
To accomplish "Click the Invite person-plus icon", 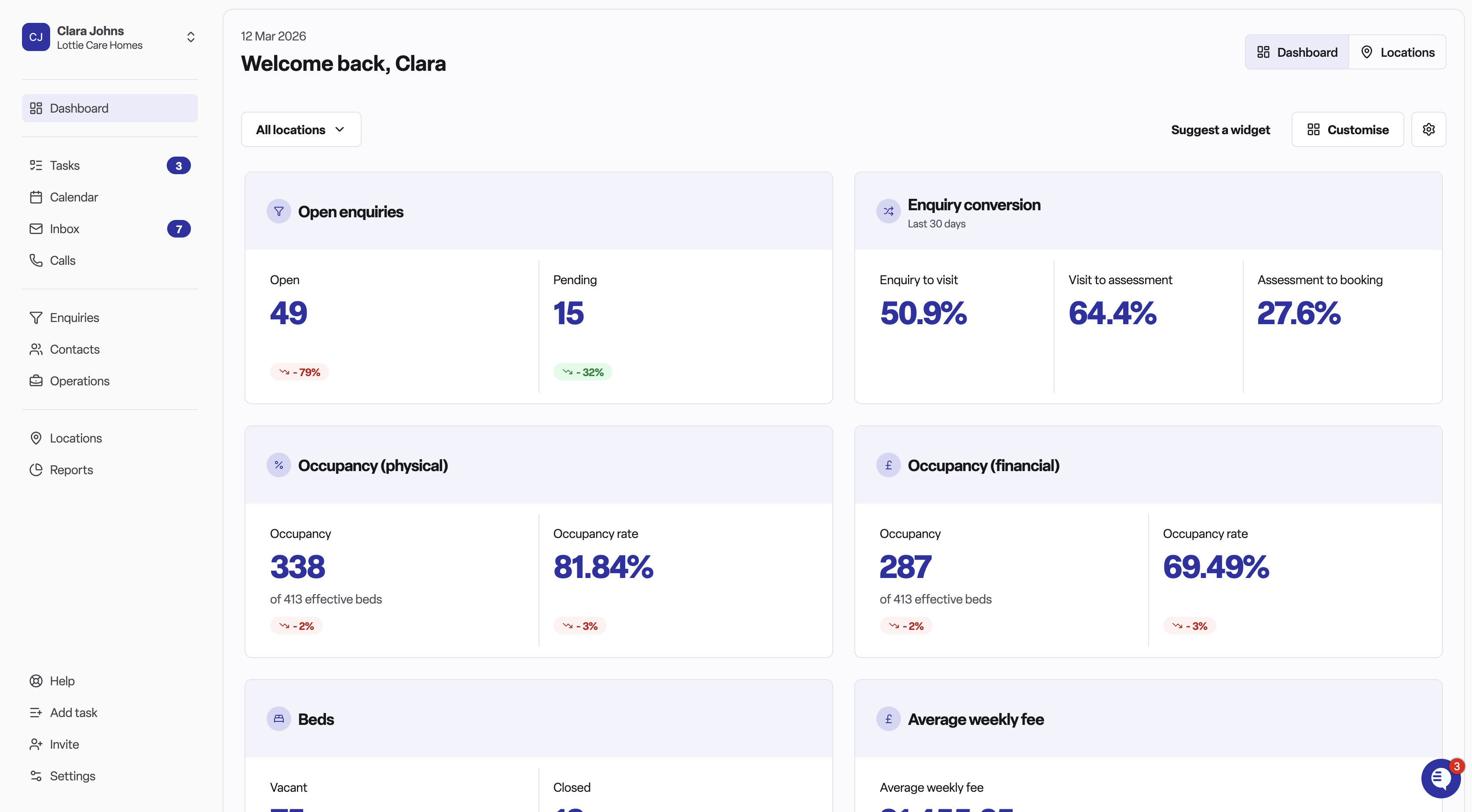I will 36,745.
